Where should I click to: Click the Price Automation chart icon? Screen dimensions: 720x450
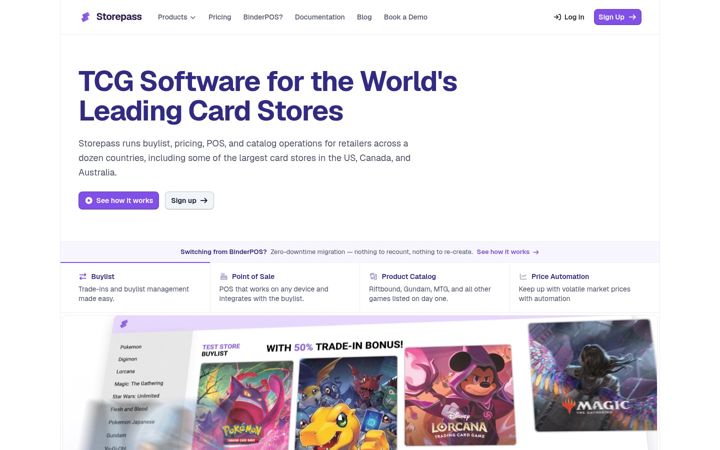523,276
